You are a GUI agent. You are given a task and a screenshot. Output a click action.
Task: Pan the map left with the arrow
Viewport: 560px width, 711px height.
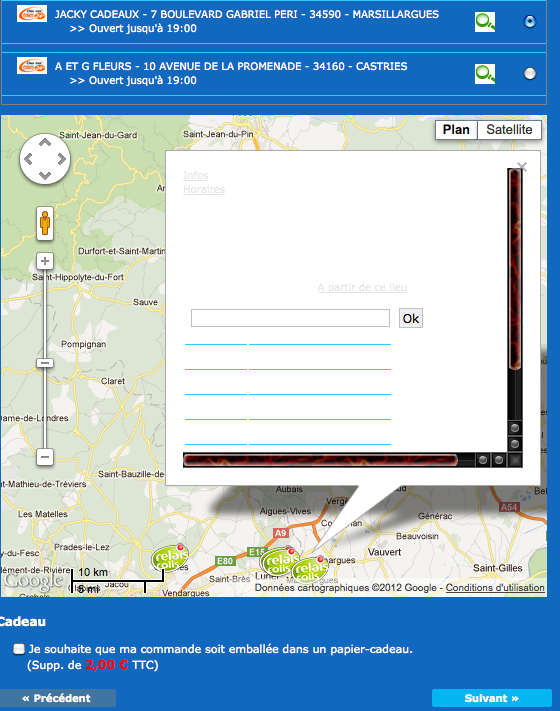(x=28, y=159)
